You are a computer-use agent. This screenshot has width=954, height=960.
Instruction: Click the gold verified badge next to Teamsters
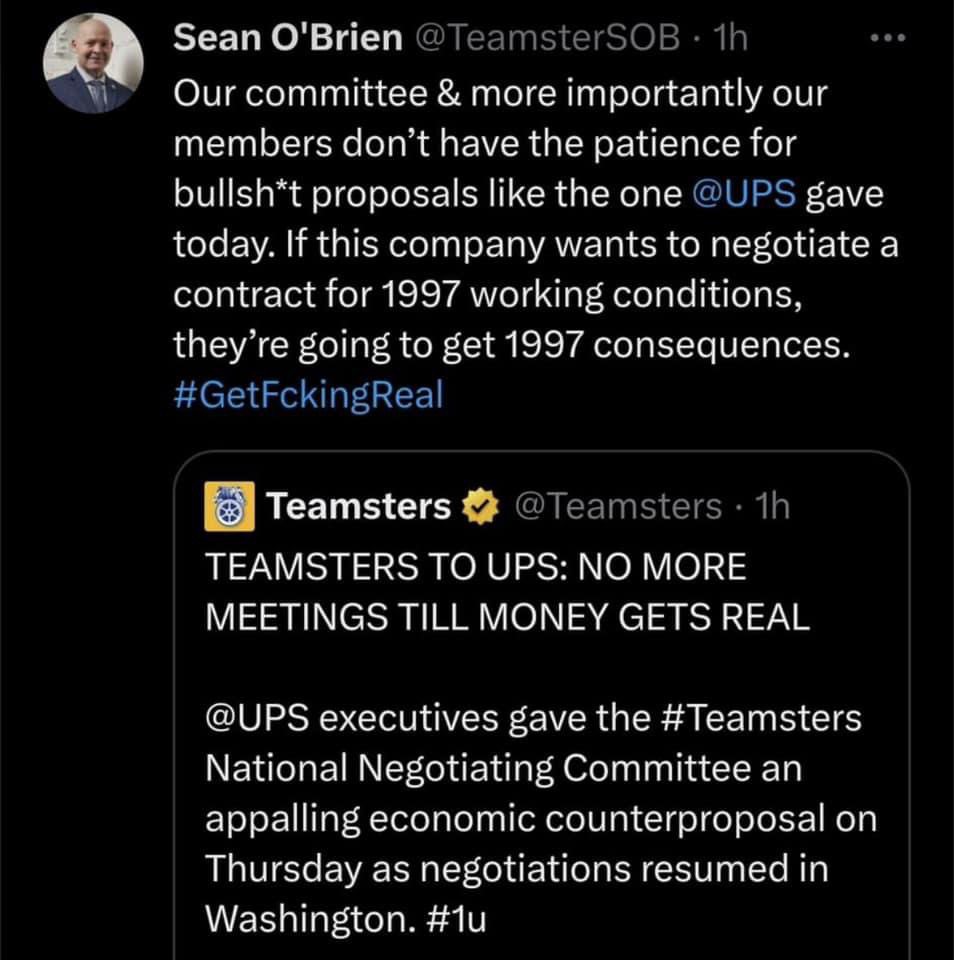[481, 507]
